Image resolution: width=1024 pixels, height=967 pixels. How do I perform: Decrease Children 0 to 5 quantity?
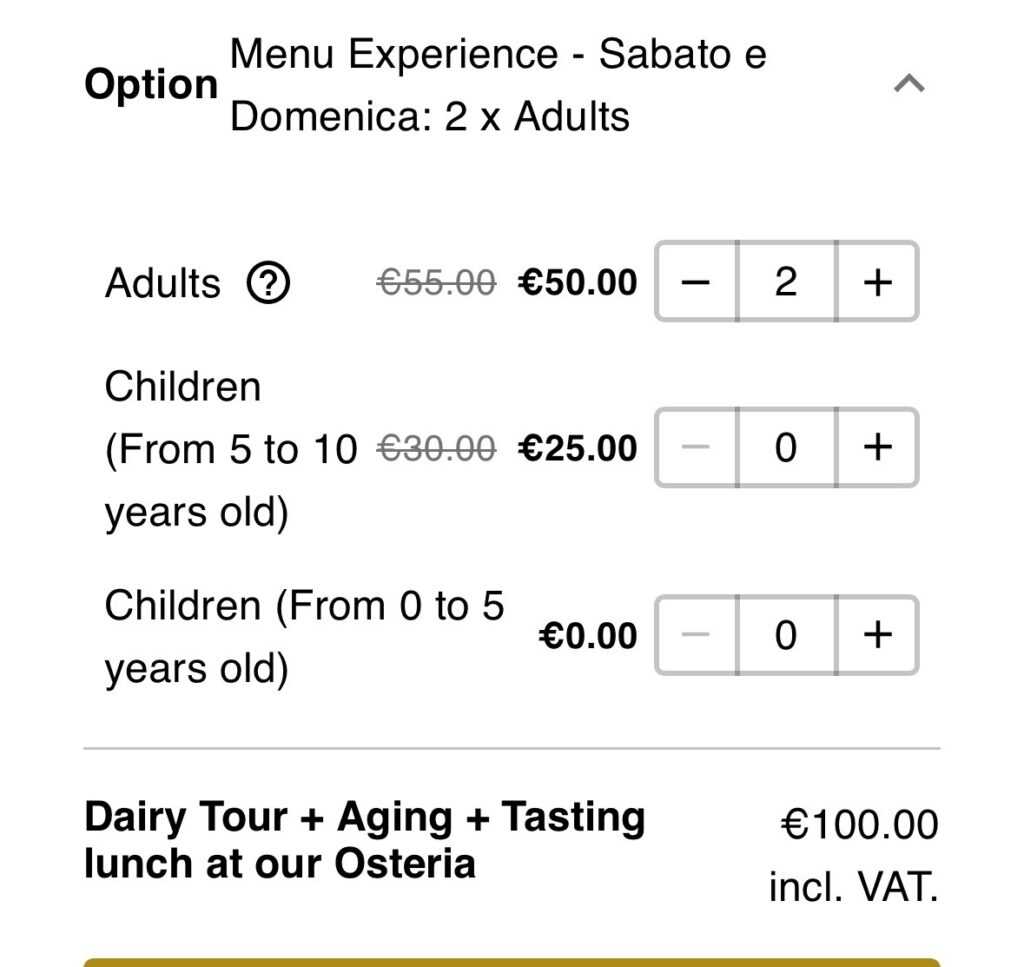[x=696, y=635]
